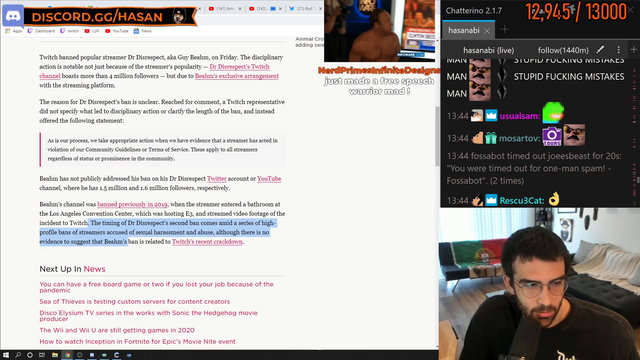640x360 pixels.
Task: Click mosartov's gift sub badge
Action: point(491,138)
